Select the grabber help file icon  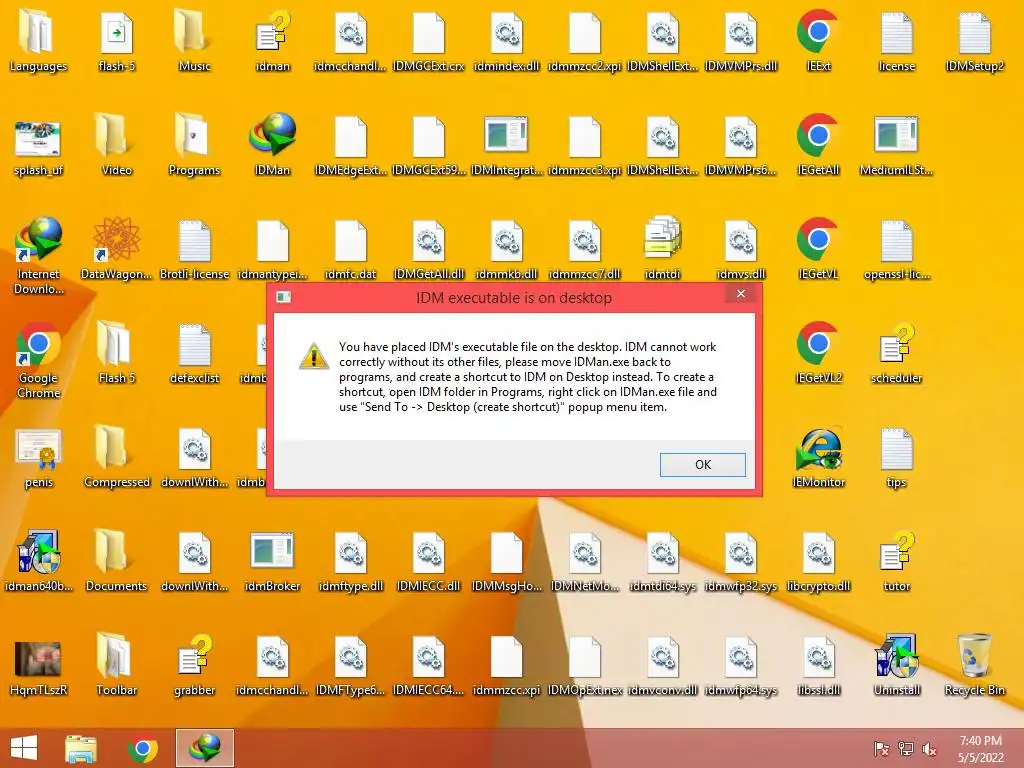point(194,656)
